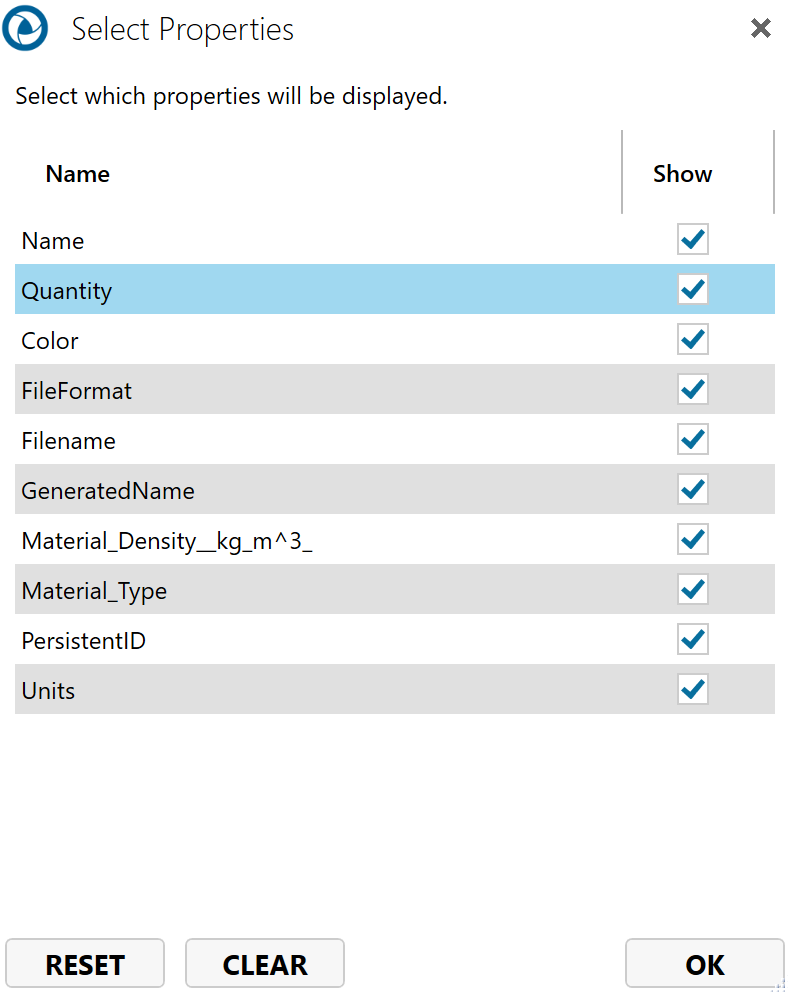Hide the PersistentID property
This screenshot has width=788, height=992.
(x=693, y=640)
